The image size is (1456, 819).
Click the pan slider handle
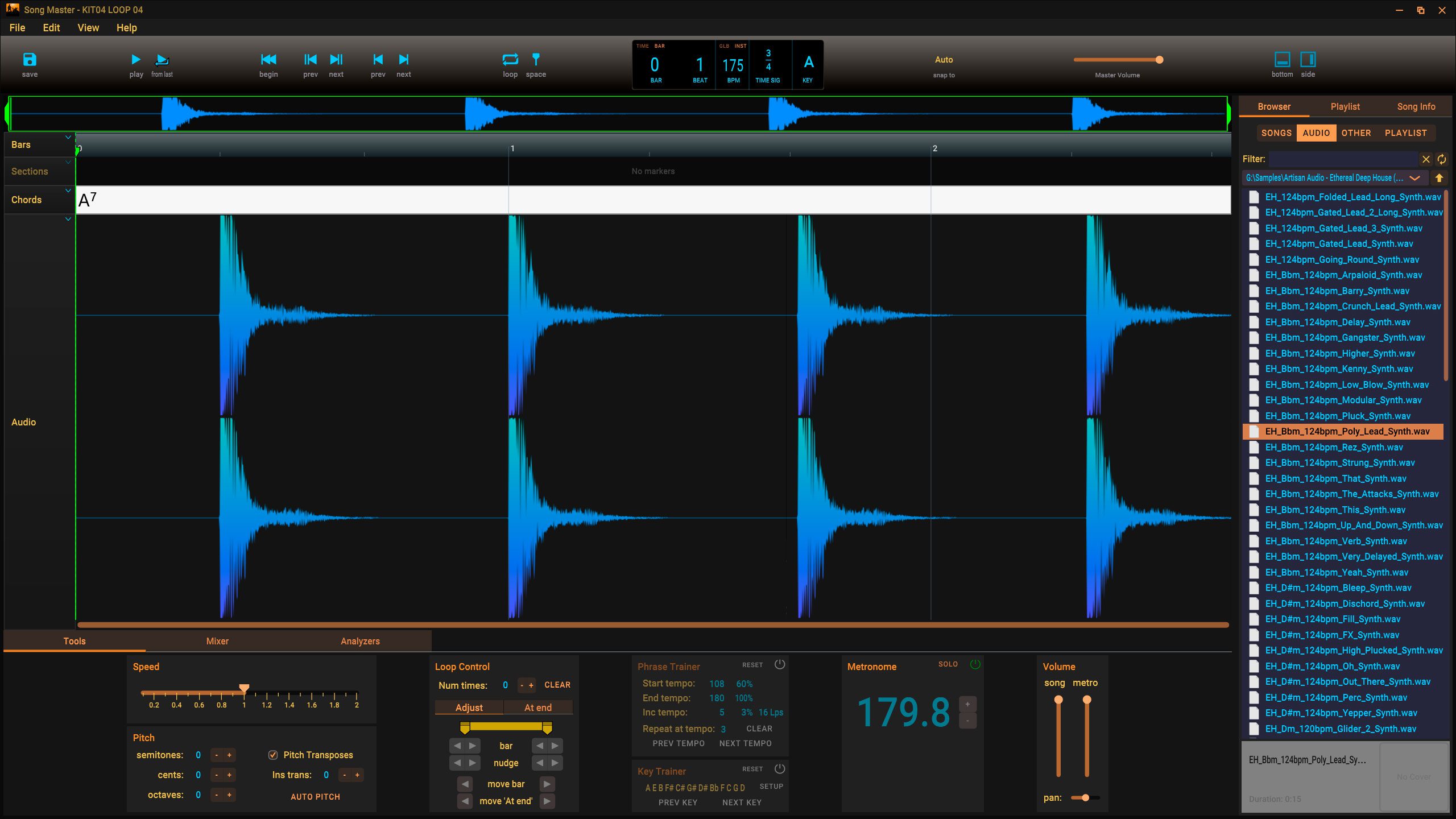tap(1085, 798)
